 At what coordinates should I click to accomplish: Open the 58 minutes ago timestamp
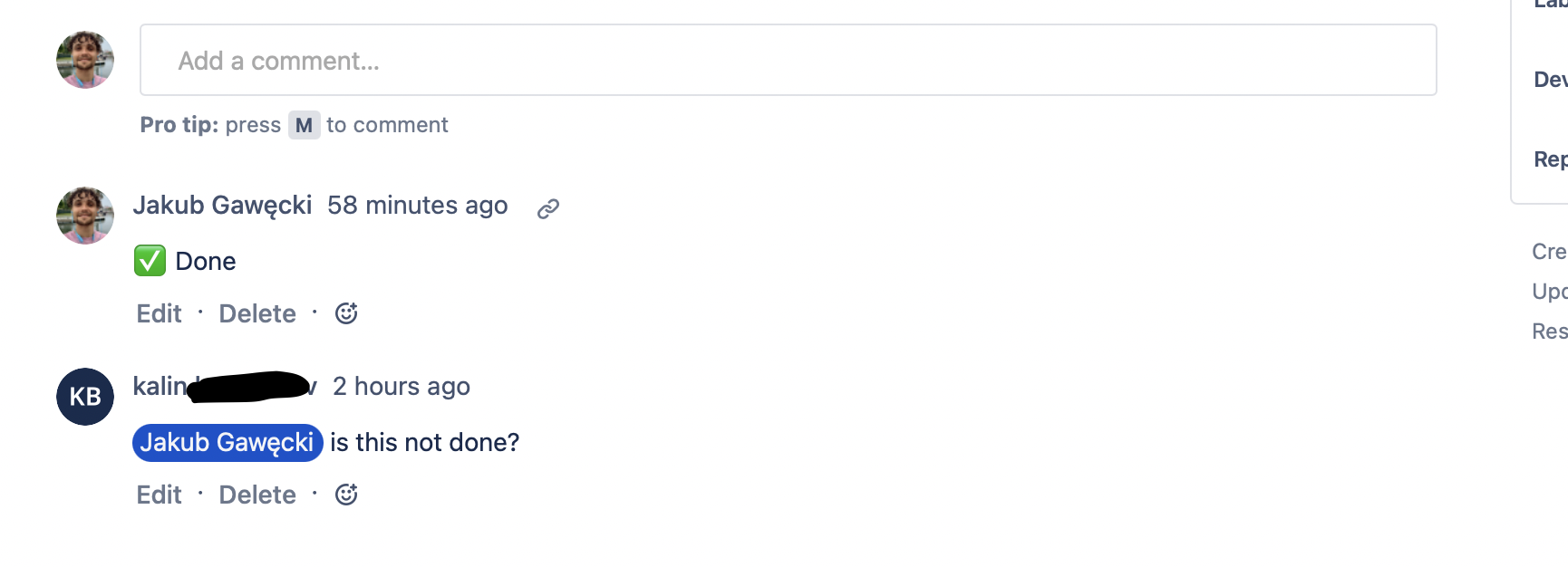[x=417, y=206]
